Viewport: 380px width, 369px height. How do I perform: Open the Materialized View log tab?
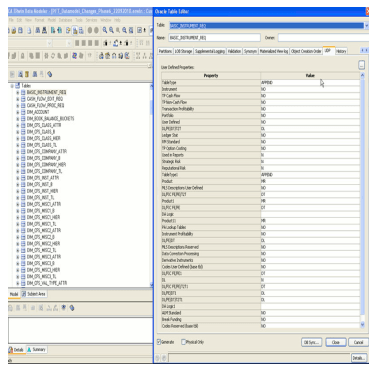tap(274, 51)
